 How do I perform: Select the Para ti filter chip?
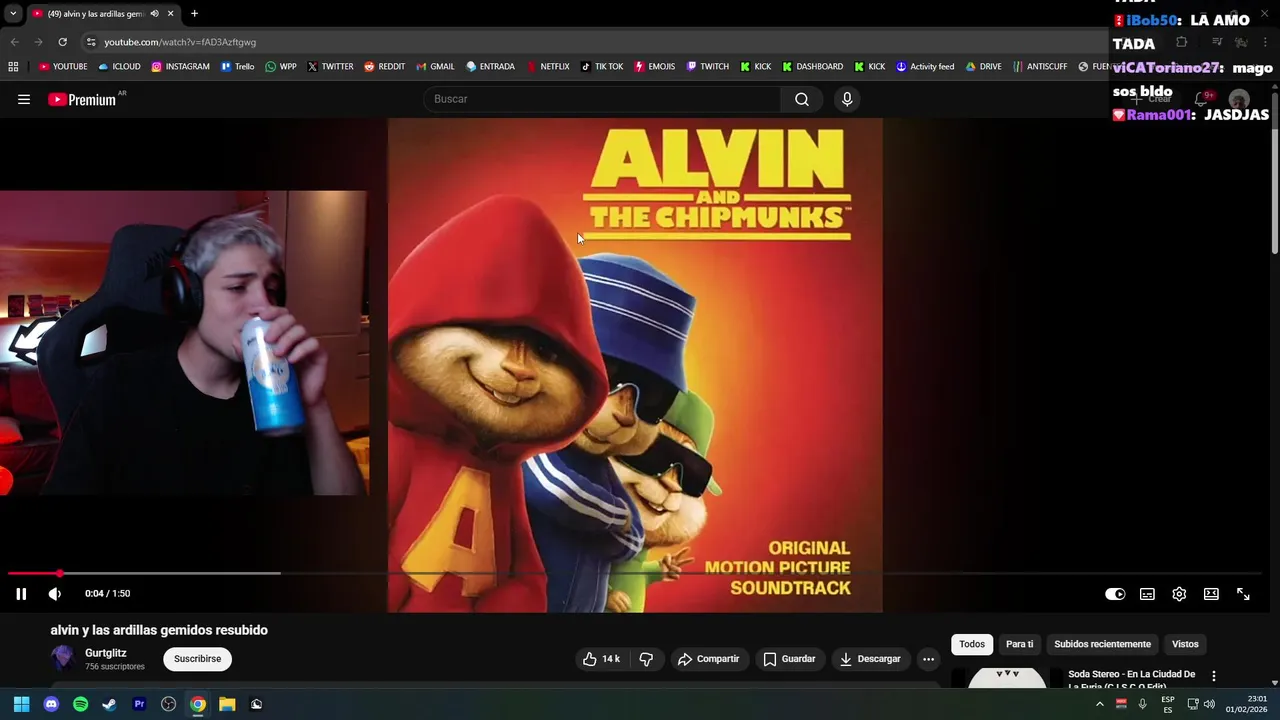pos(1019,644)
